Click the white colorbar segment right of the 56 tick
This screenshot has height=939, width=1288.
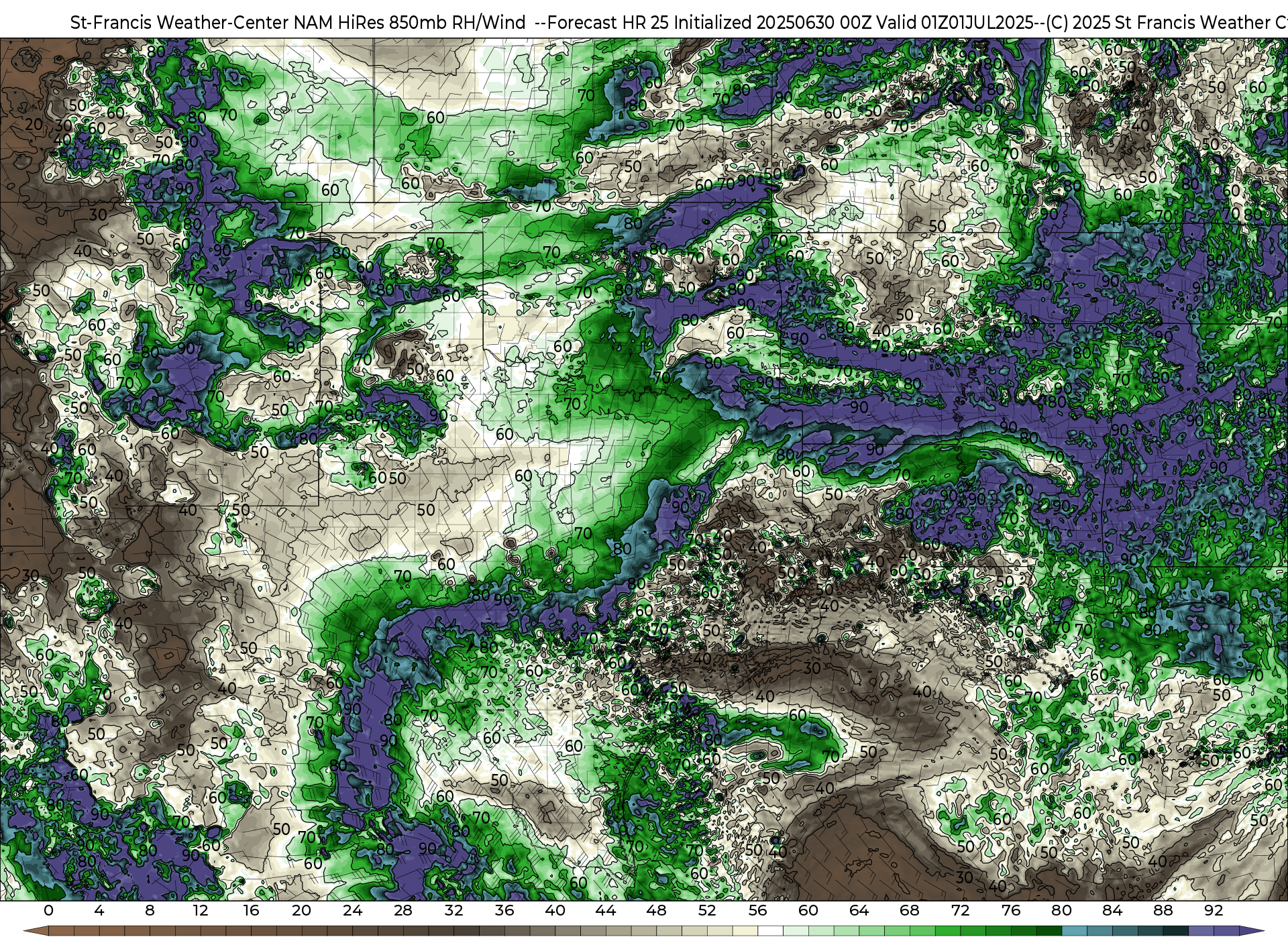pos(770,932)
